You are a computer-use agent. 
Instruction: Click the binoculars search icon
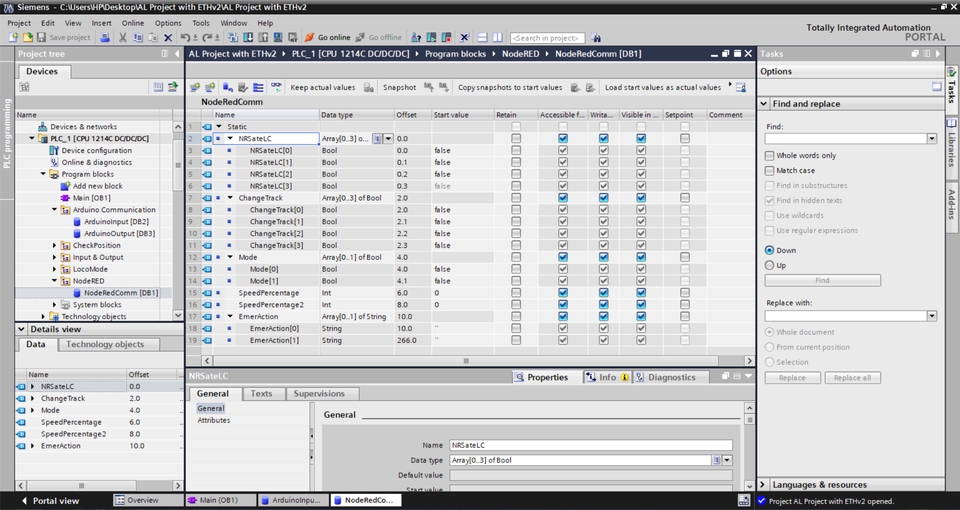(x=596, y=37)
